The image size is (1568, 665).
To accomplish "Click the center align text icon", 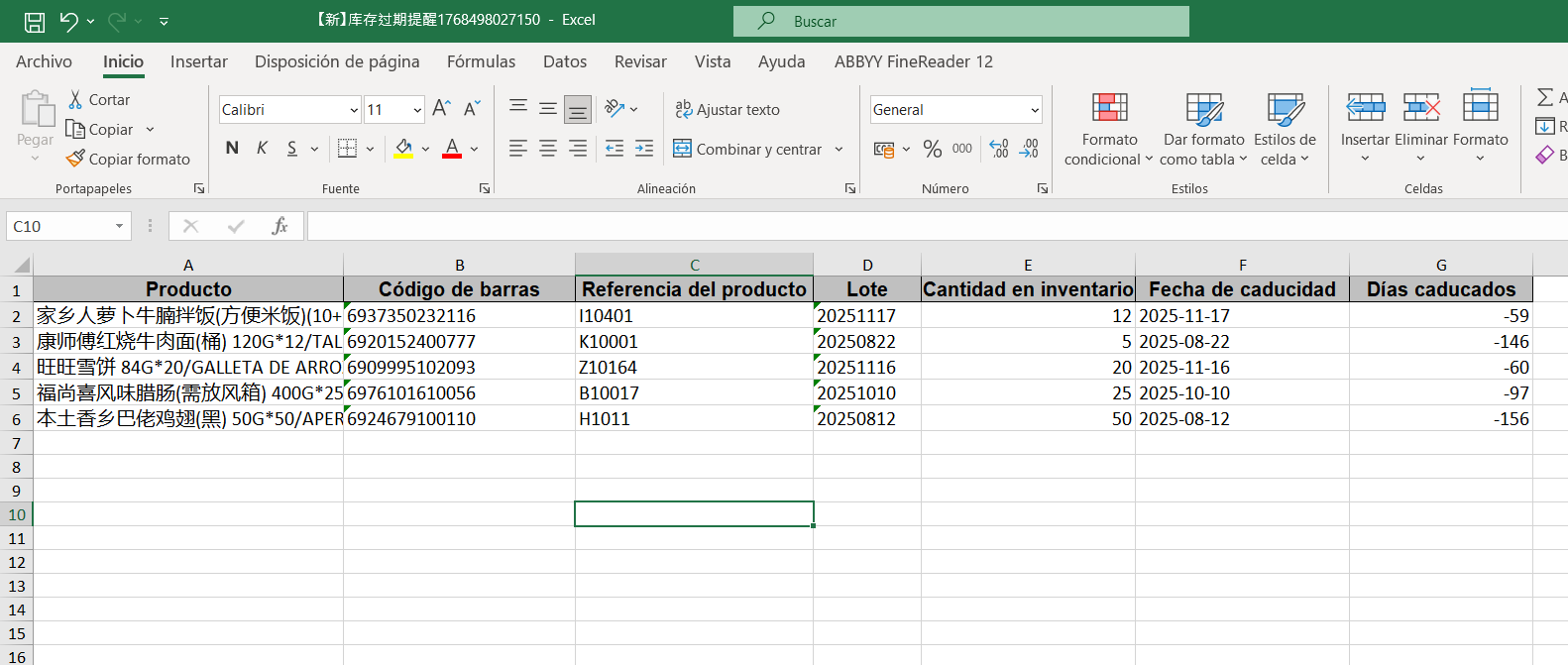I will point(548,149).
